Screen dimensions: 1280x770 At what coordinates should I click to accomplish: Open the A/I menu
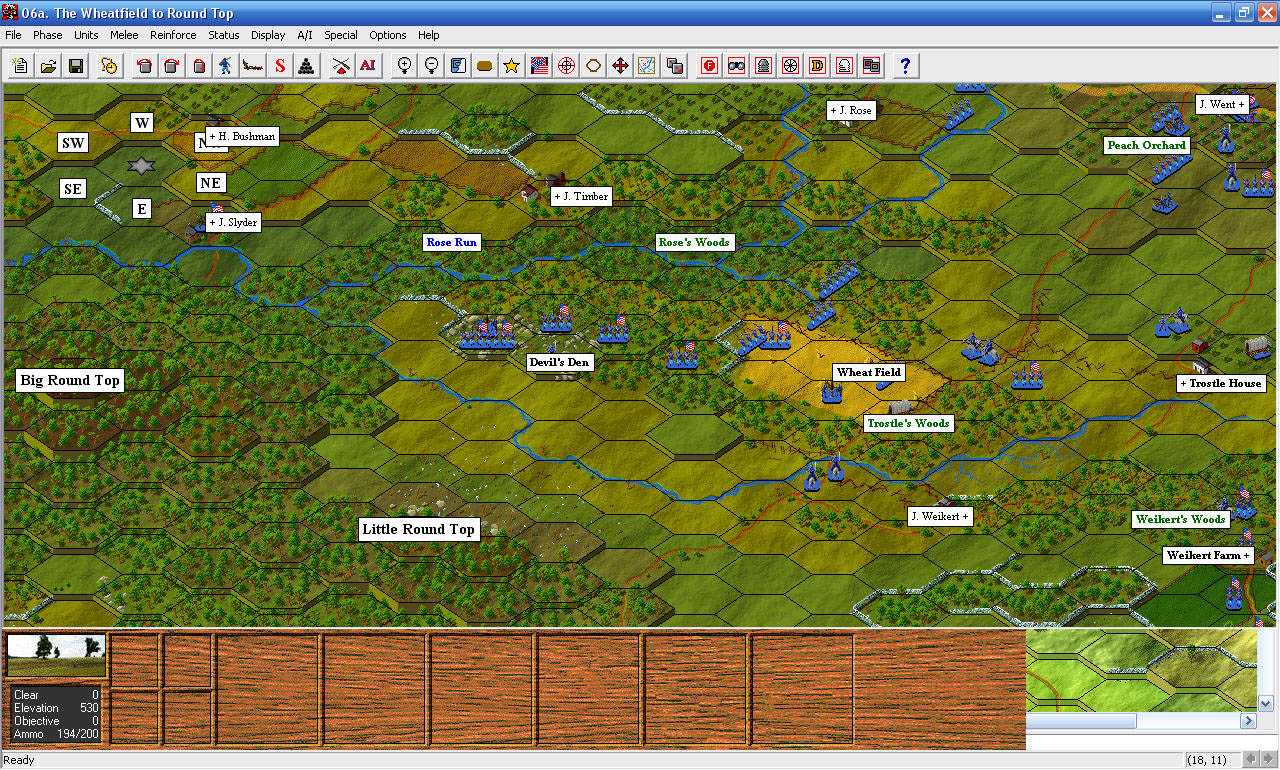tap(305, 35)
